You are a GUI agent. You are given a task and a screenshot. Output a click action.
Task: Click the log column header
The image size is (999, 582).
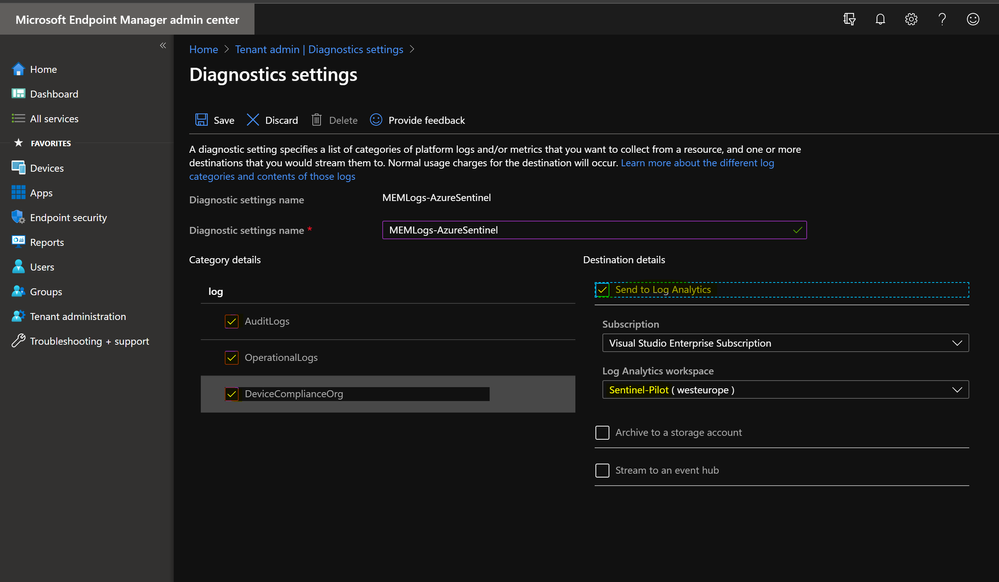tap(215, 291)
